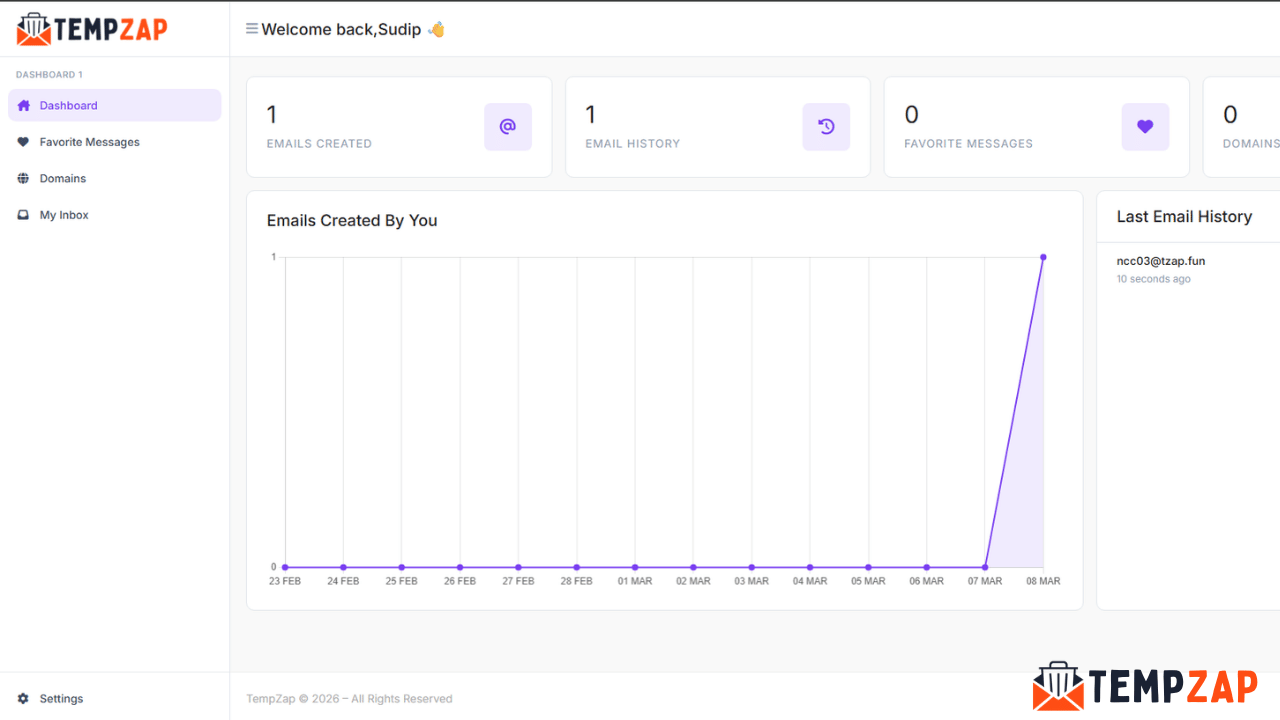Click the @ icon on Emails Created card
This screenshot has height=720, width=1280.
pyautogui.click(x=508, y=126)
